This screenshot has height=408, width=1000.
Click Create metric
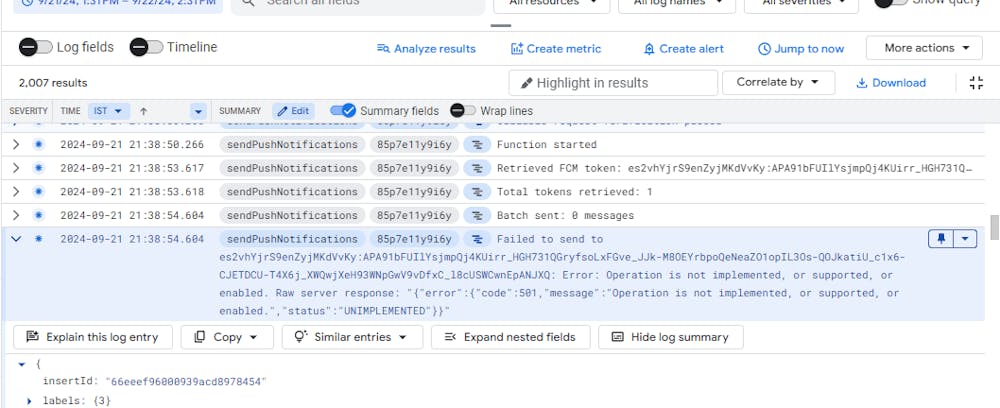(556, 48)
